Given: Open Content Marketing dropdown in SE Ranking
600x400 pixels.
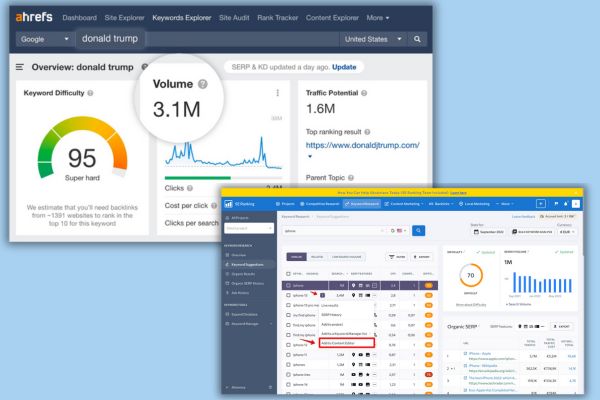Looking at the screenshot, I should click(x=404, y=204).
